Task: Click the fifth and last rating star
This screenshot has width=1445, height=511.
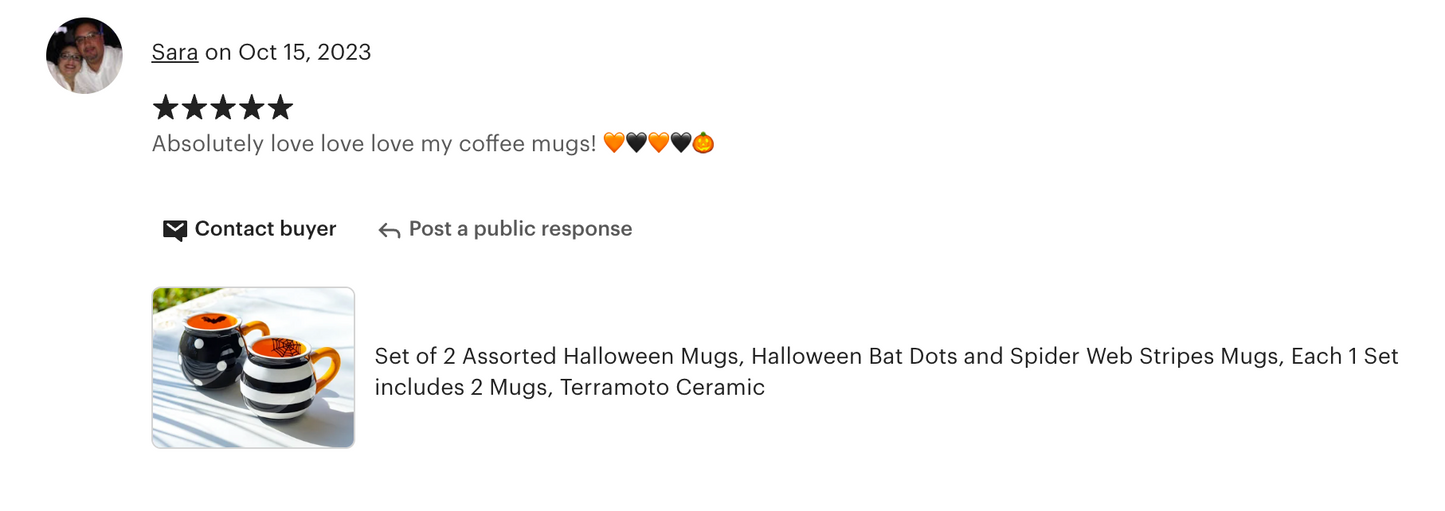Action: (281, 107)
